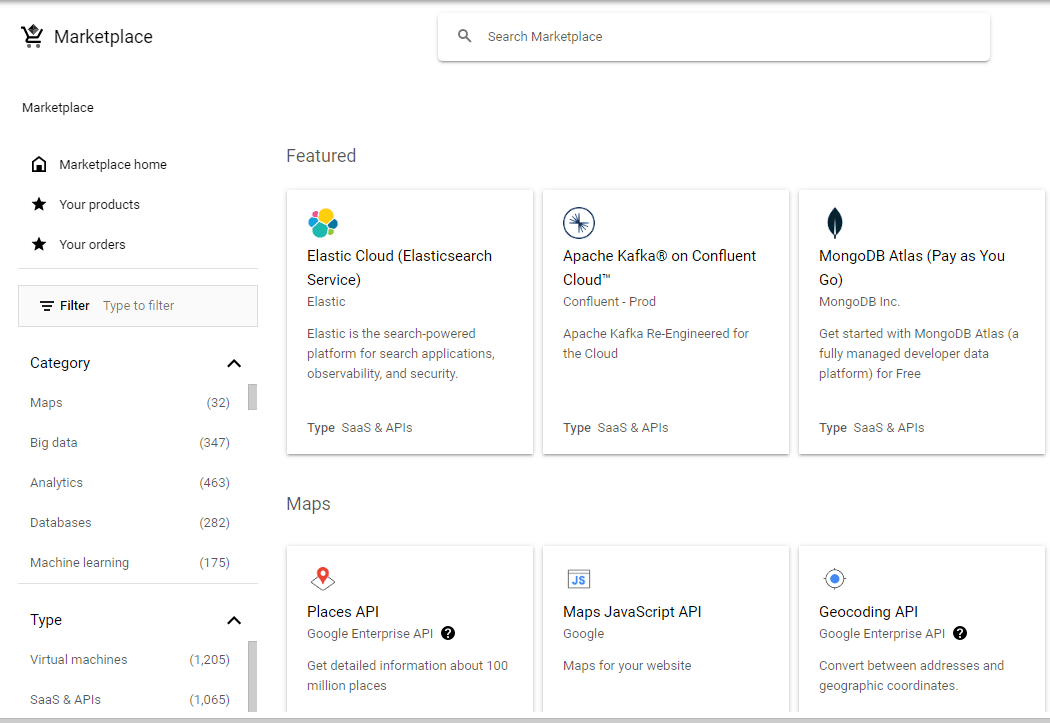Filter by SaaS & APIs type in sidebar
This screenshot has width=1050, height=723.
tap(130, 700)
